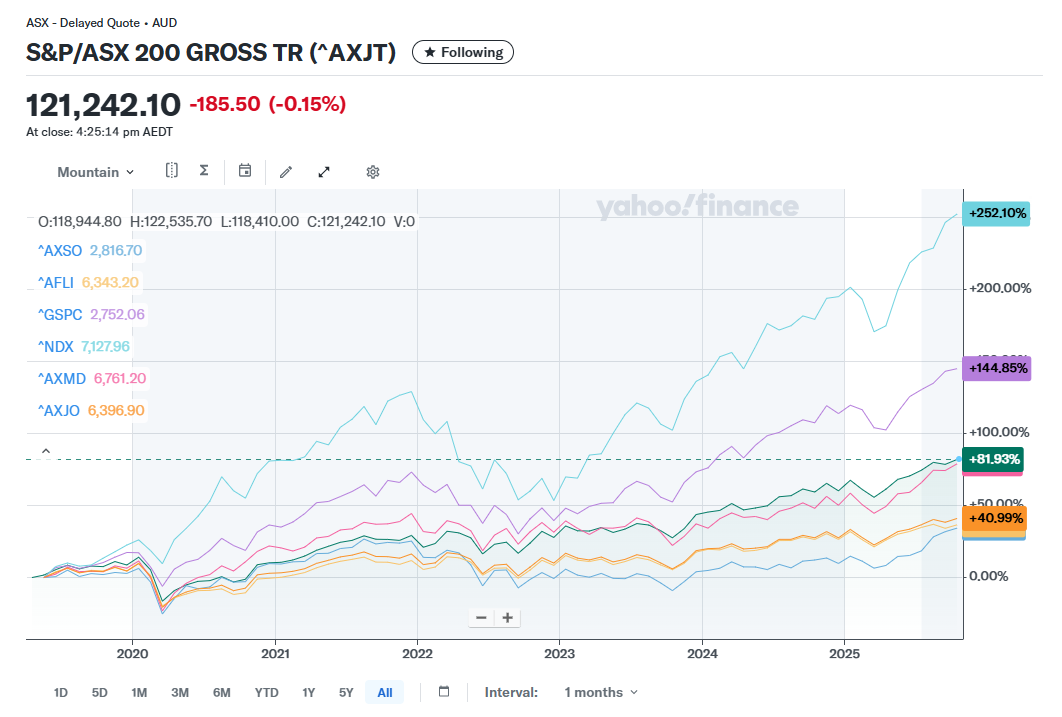Click the ^AXSO symbol link
1062x717 pixels.
[62, 250]
